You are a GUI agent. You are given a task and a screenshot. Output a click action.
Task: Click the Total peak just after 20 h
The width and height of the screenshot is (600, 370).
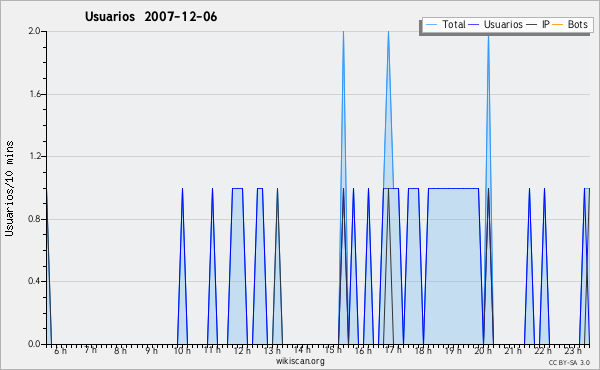pyautogui.click(x=488, y=36)
